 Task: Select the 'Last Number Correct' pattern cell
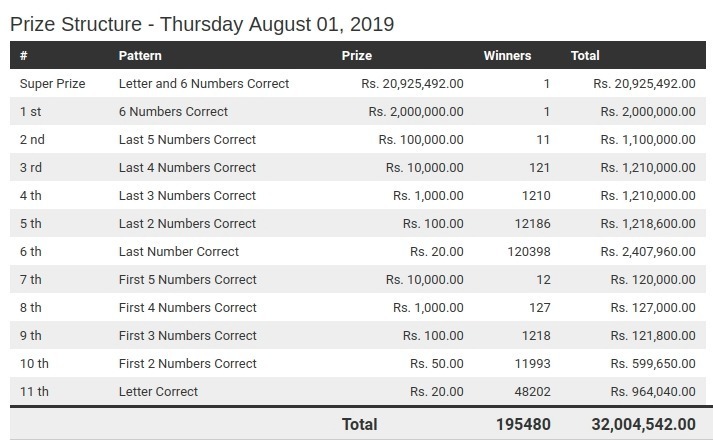(x=179, y=252)
